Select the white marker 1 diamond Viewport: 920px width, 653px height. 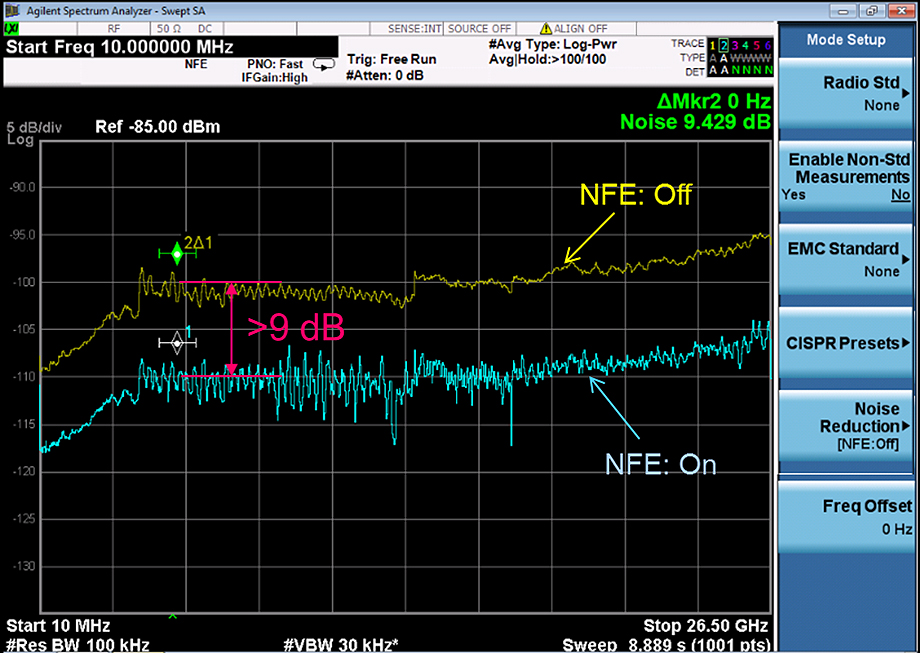[177, 343]
